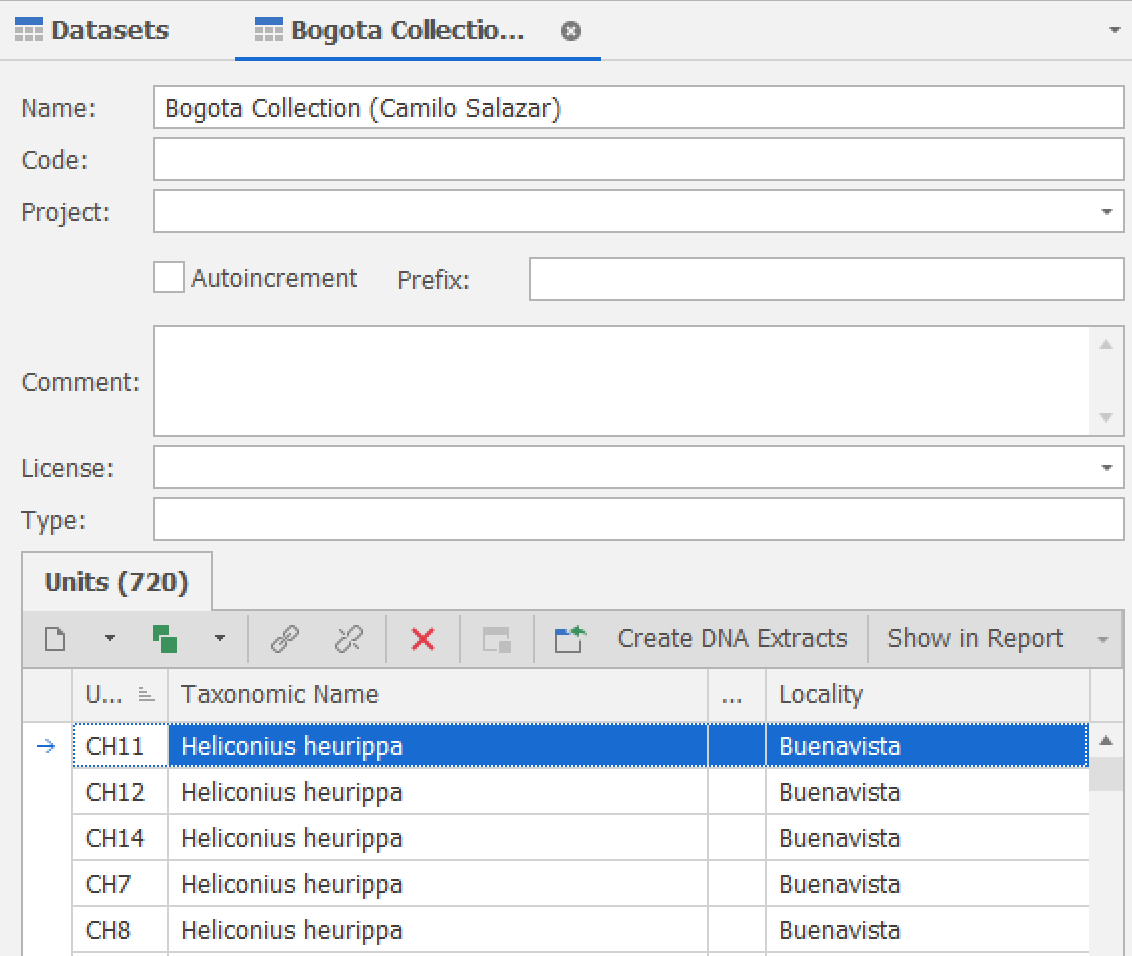Click the grayed window layout icon
This screenshot has width=1132, height=956.
(x=497, y=639)
